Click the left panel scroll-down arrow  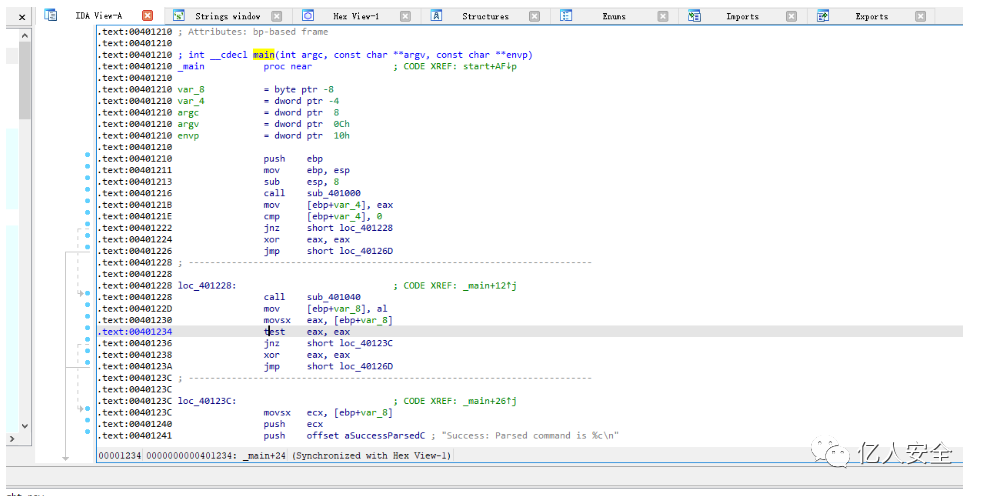click(24, 426)
